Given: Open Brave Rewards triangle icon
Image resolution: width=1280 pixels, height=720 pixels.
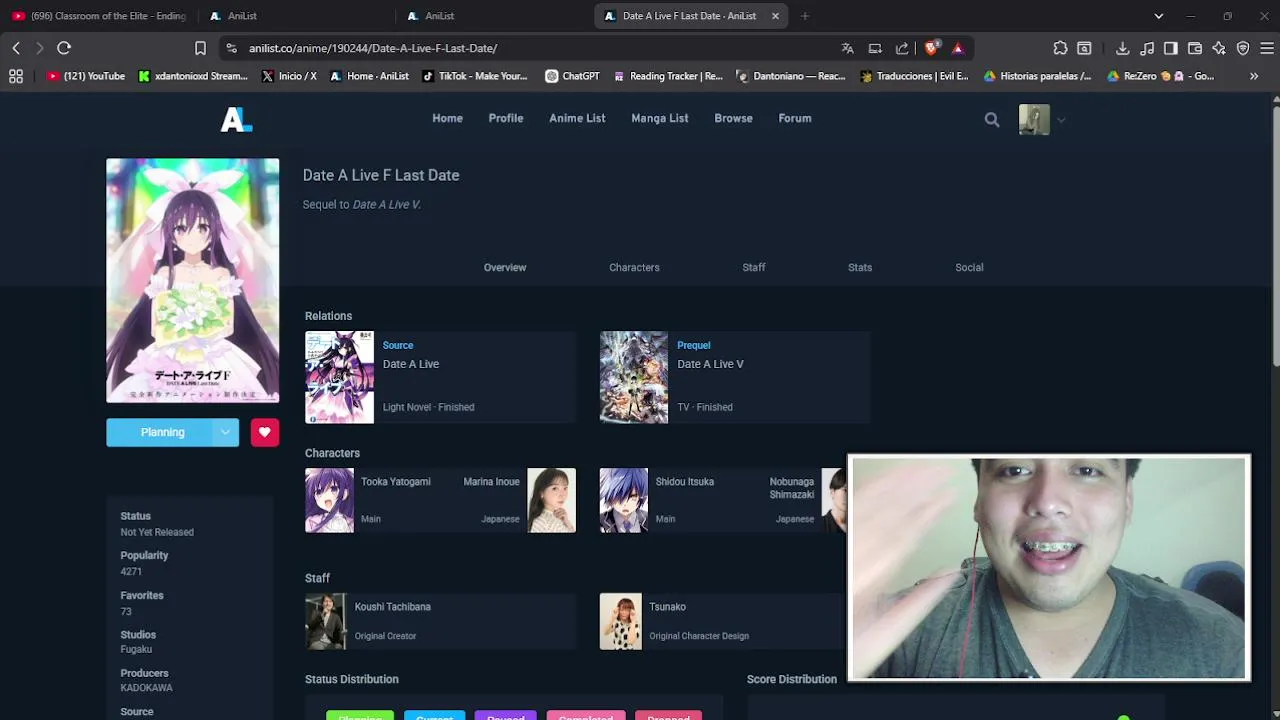Looking at the screenshot, I should tap(958, 48).
